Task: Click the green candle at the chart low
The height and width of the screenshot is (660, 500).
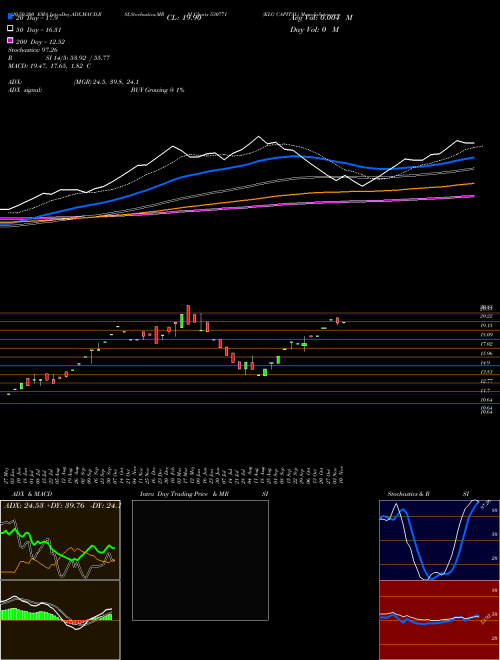Action: coord(265,373)
